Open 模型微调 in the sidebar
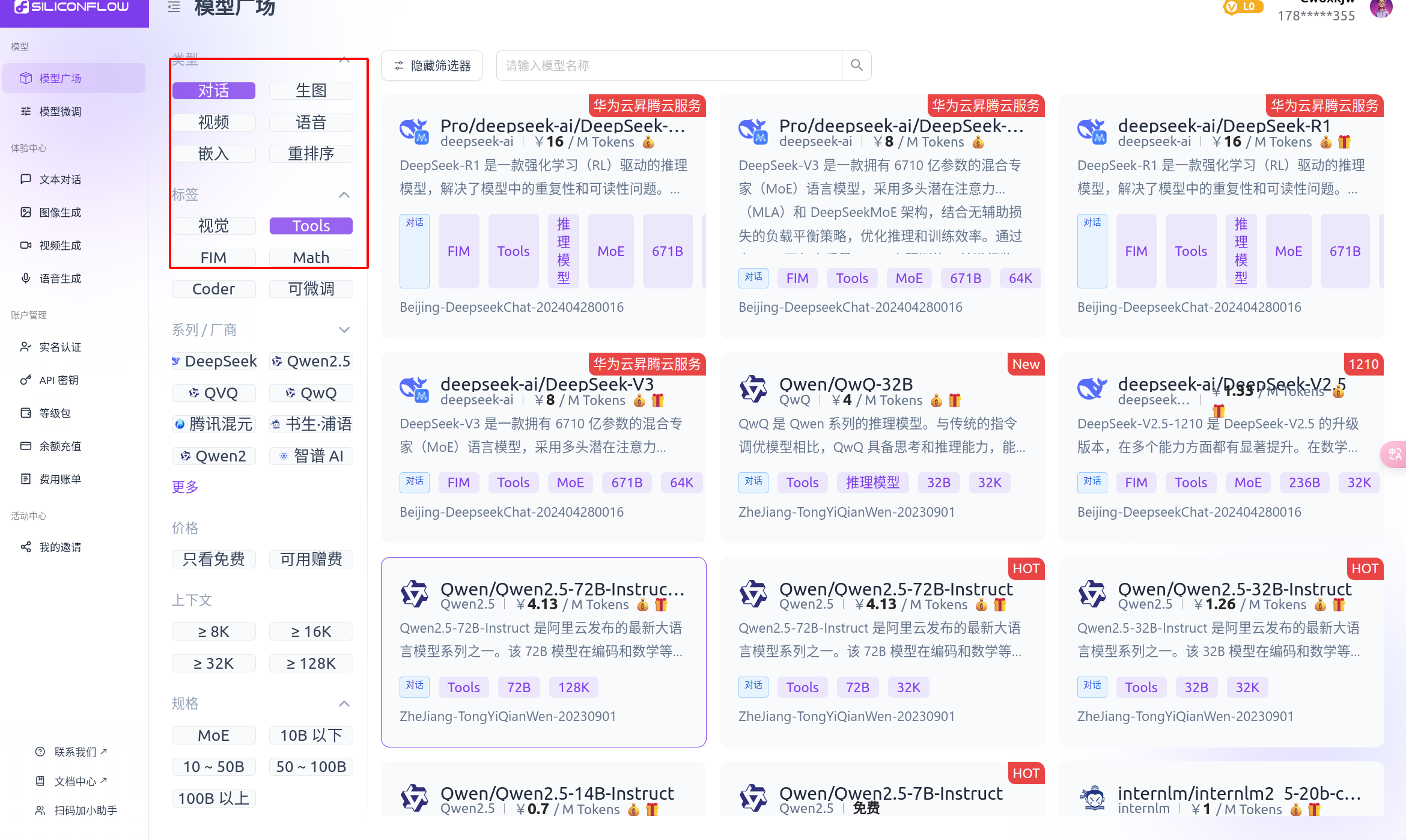Screen dimensions: 1406x840 [60, 111]
